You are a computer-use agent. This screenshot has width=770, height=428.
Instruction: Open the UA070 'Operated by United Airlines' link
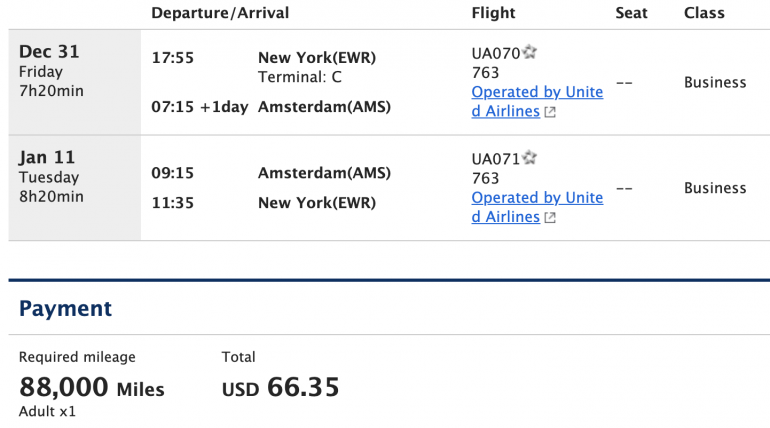(x=537, y=92)
